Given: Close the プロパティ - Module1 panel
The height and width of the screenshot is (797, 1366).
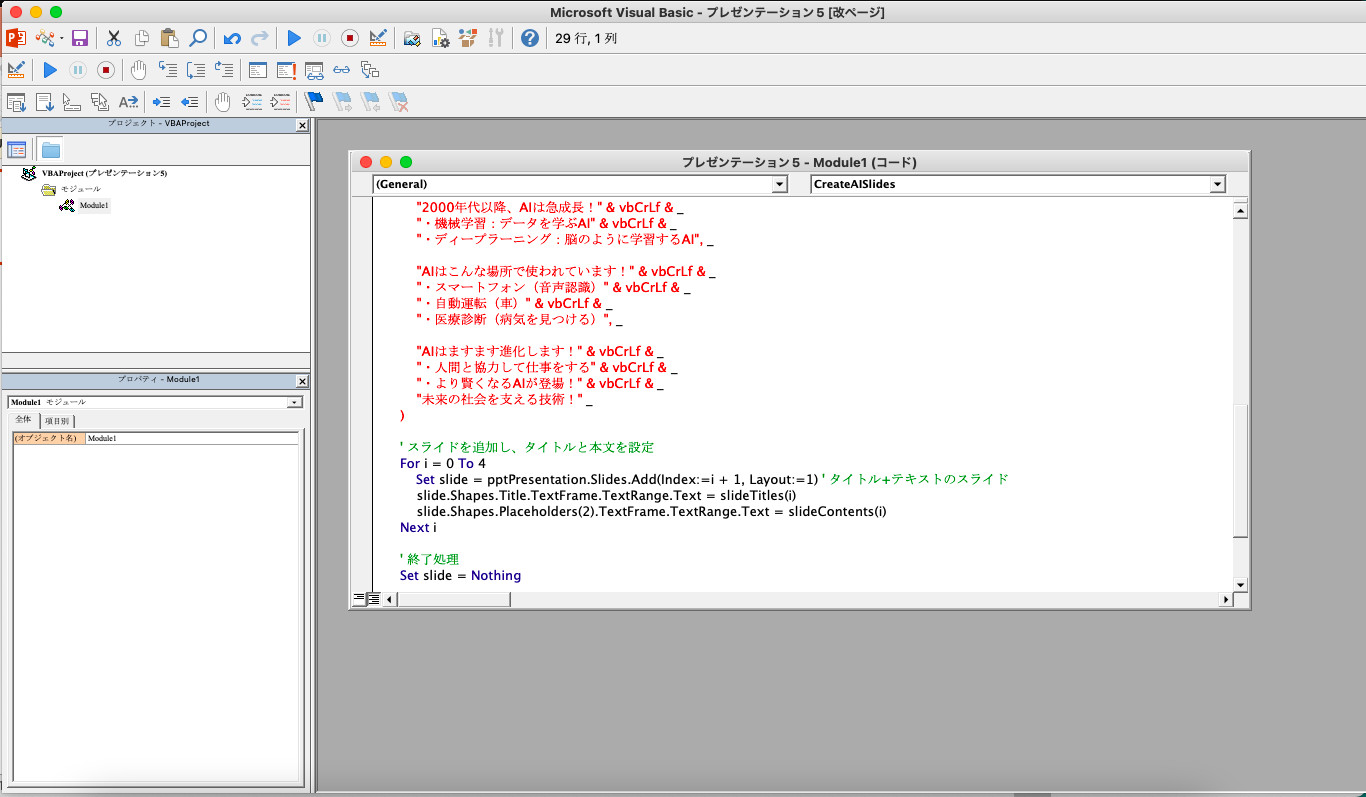Looking at the screenshot, I should pyautogui.click(x=303, y=382).
